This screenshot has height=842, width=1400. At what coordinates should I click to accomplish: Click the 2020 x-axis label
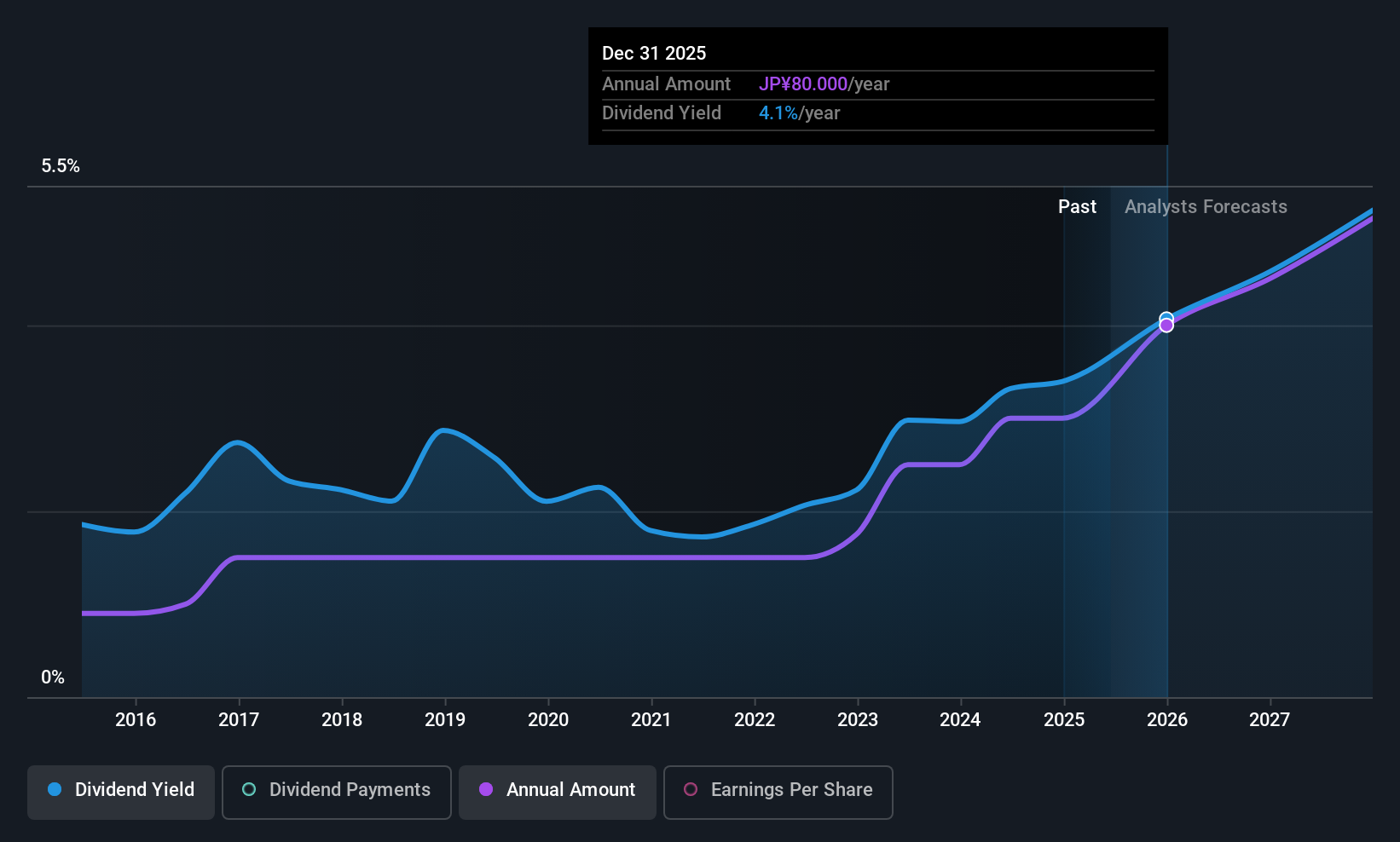tap(548, 720)
